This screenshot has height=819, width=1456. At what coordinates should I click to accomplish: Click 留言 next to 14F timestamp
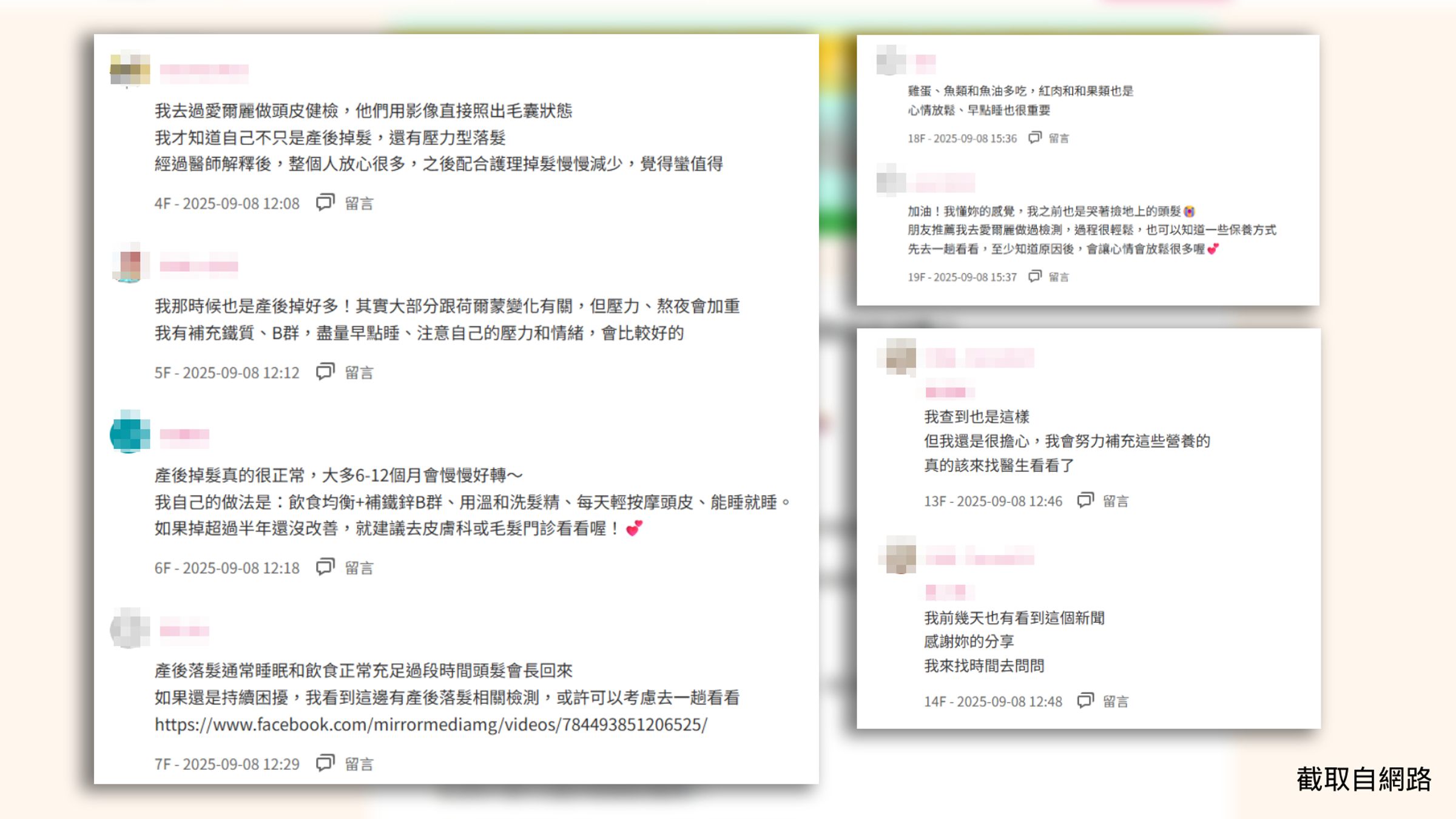(1115, 701)
